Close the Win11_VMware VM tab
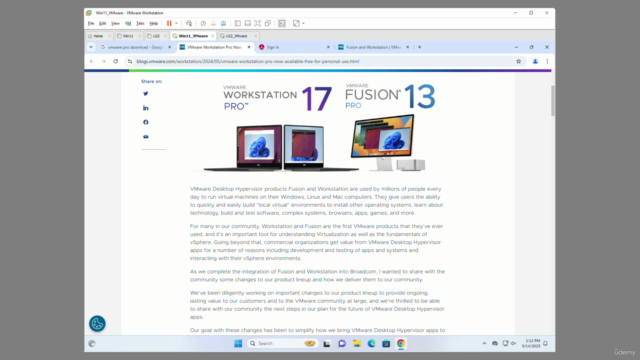Image resolution: width=640 pixels, height=360 pixels. pyautogui.click(x=213, y=36)
